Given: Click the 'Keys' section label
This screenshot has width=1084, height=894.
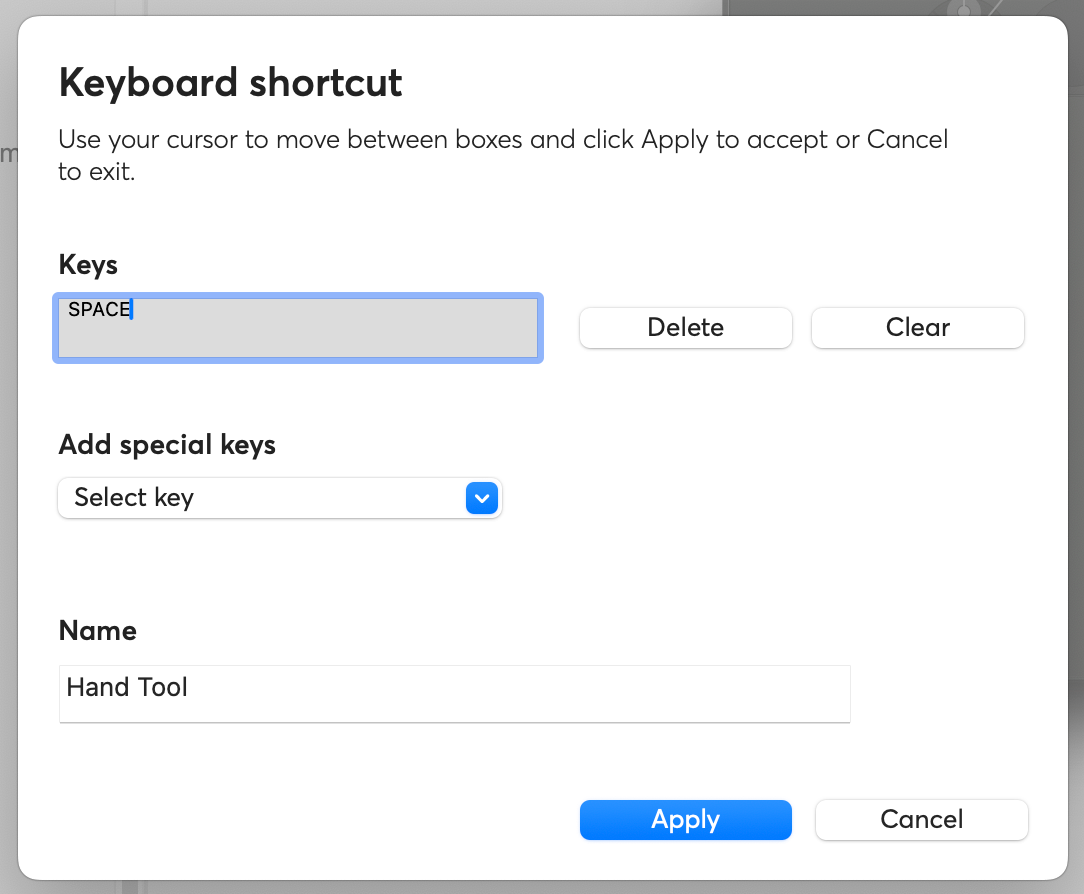Looking at the screenshot, I should click(x=88, y=265).
